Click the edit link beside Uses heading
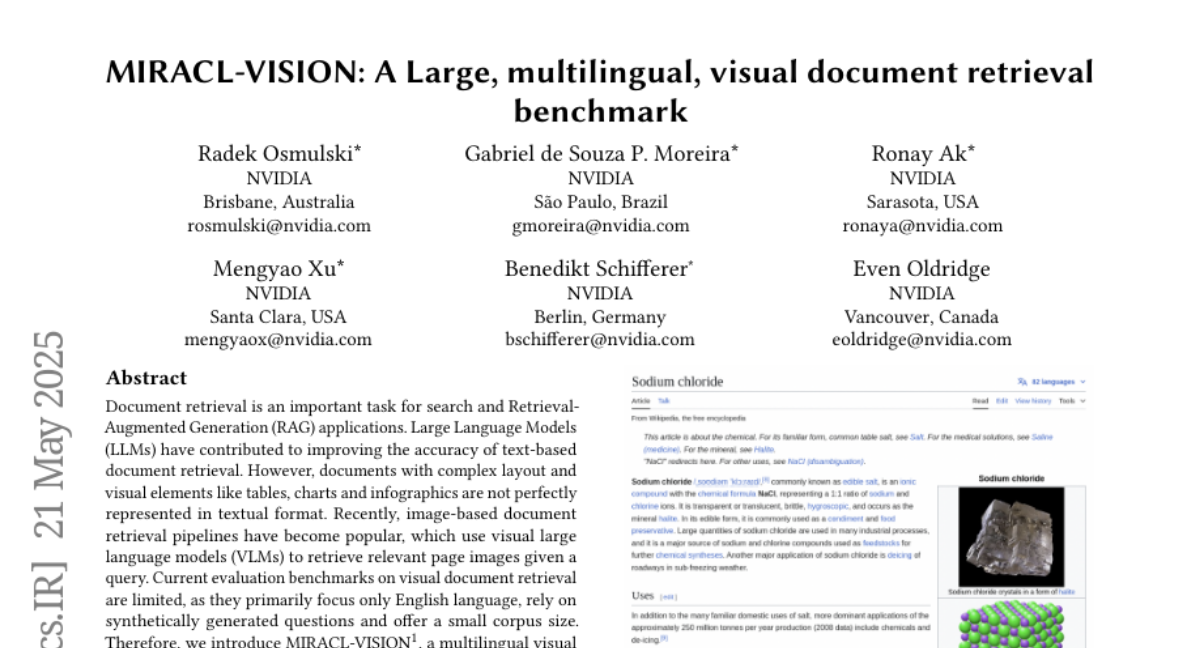1200x648 pixels. tap(669, 597)
